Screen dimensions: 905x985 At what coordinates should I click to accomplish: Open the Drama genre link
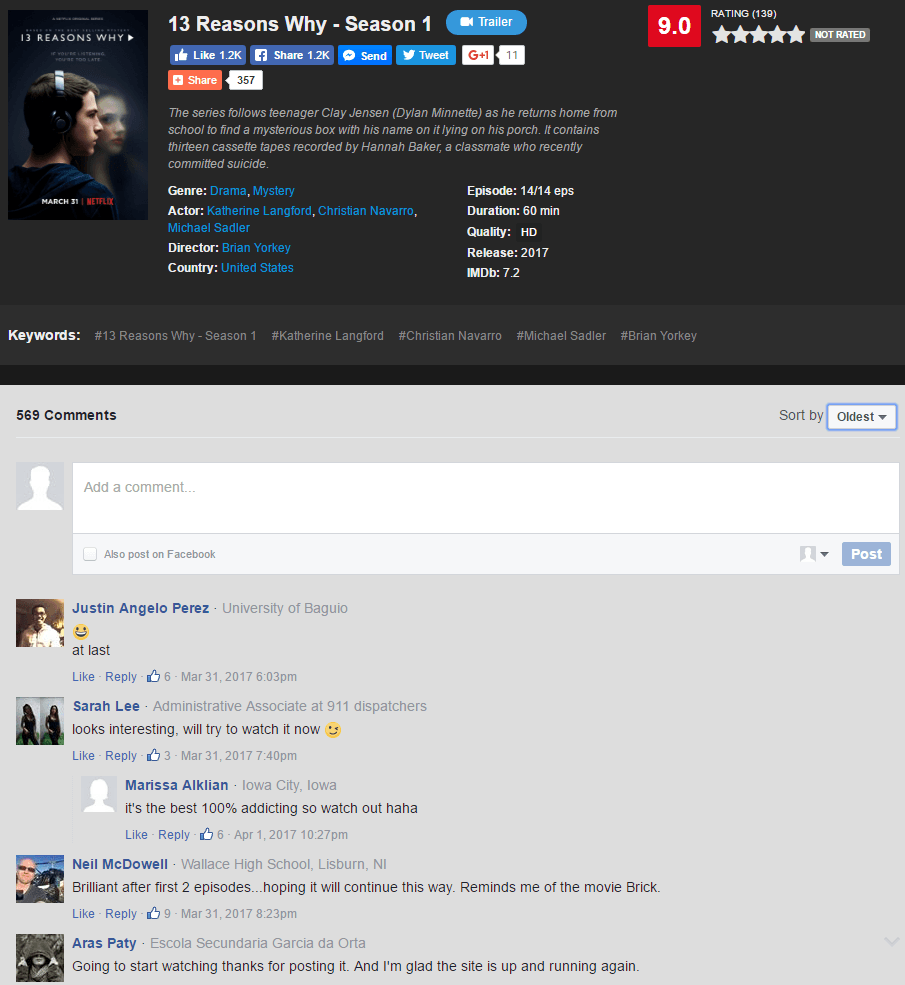[228, 190]
